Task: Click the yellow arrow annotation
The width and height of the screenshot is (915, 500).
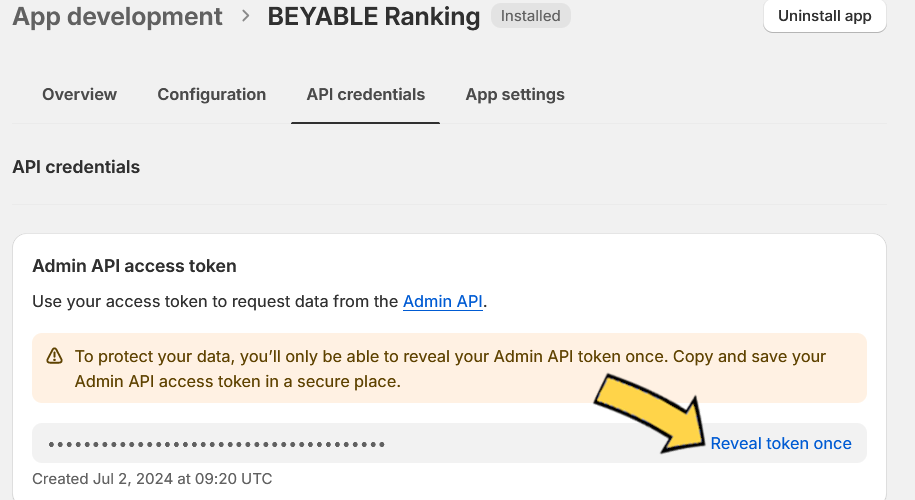Action: [x=651, y=412]
